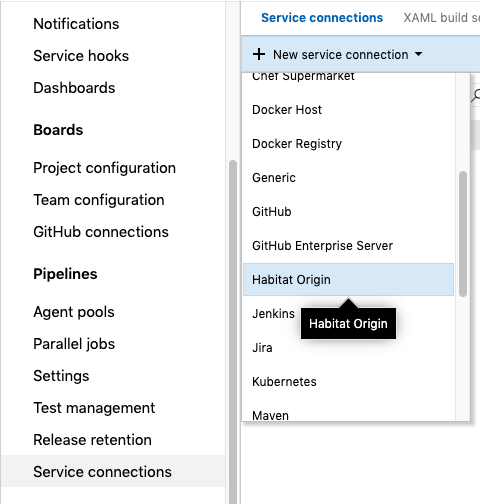Click the left sidebar scrollbar

(233, 332)
